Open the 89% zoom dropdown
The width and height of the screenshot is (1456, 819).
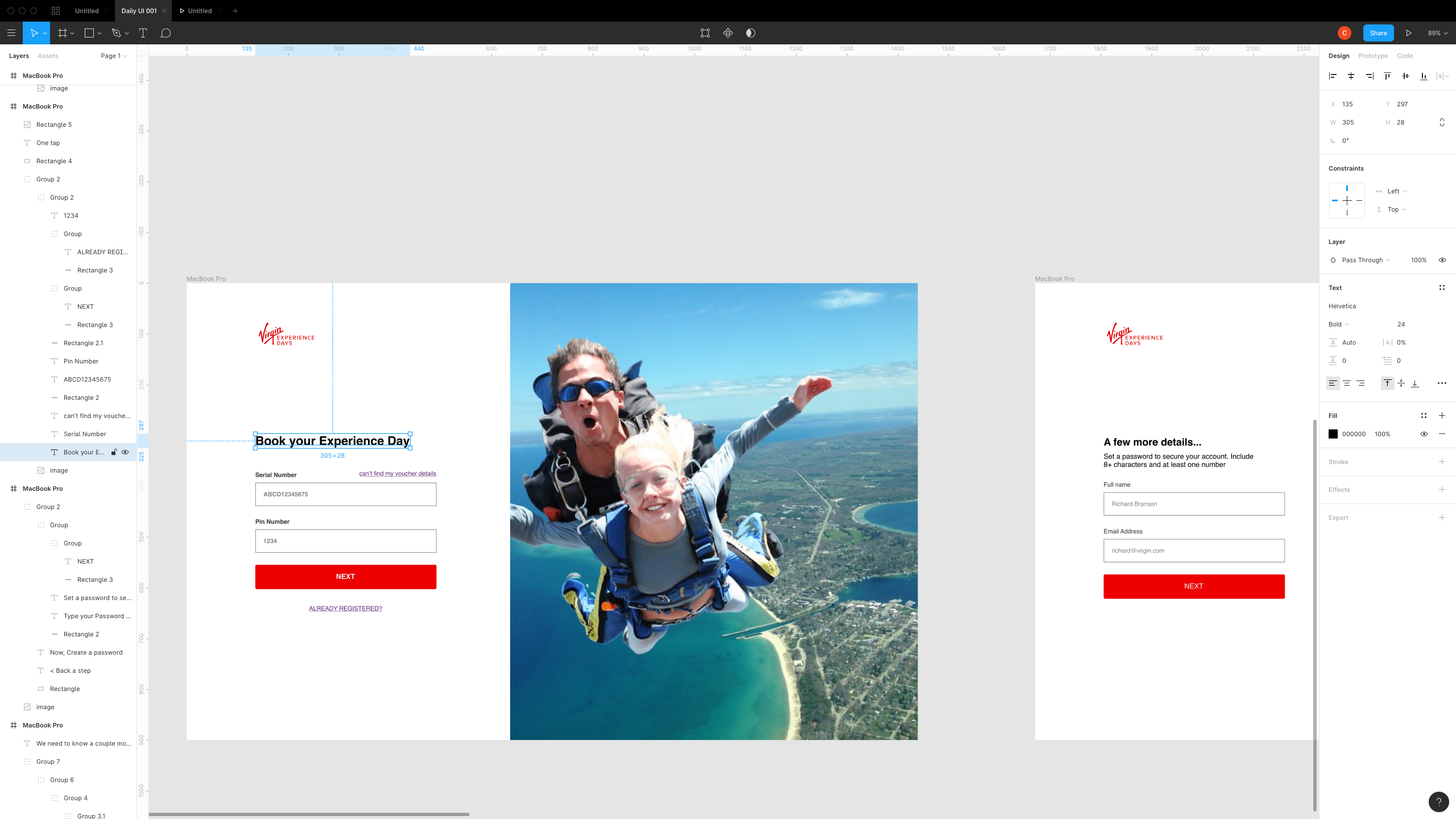pyautogui.click(x=1437, y=33)
